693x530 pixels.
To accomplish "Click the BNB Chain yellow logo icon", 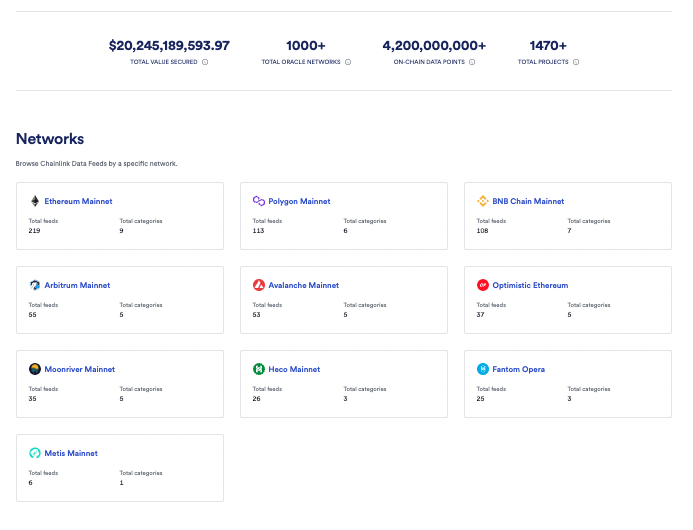I will (483, 201).
